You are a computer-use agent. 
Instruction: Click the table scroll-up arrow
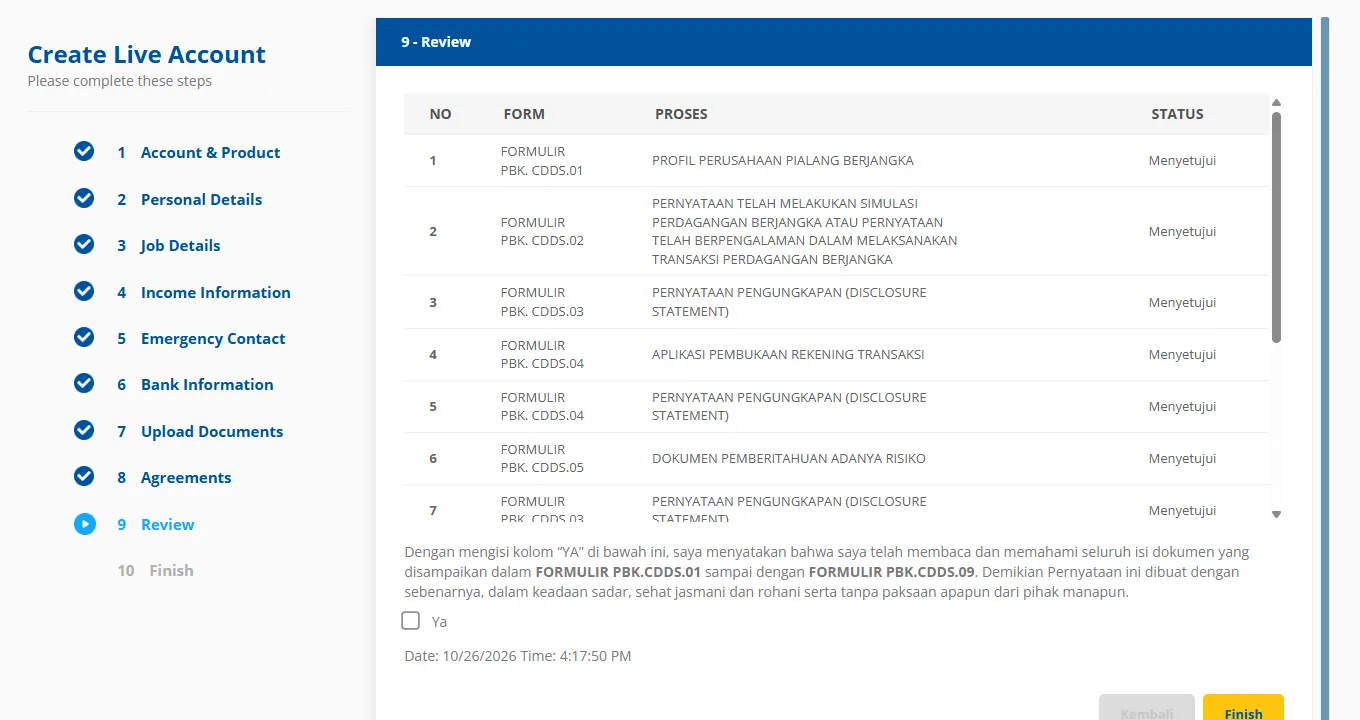coord(1276,102)
